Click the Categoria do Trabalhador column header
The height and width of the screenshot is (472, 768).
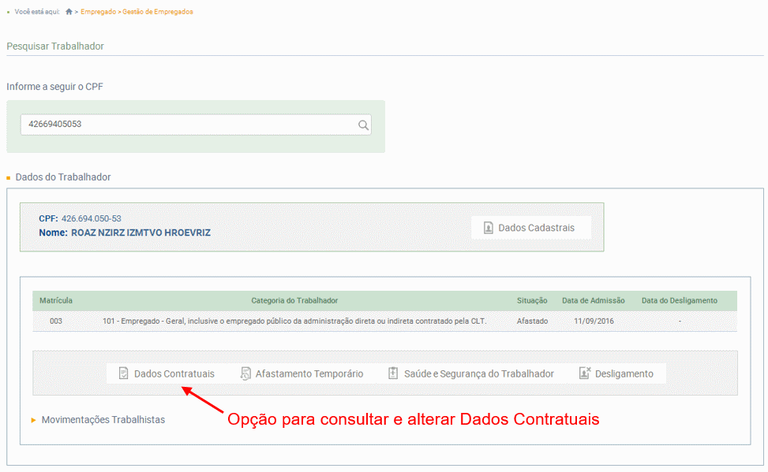[x=294, y=300]
